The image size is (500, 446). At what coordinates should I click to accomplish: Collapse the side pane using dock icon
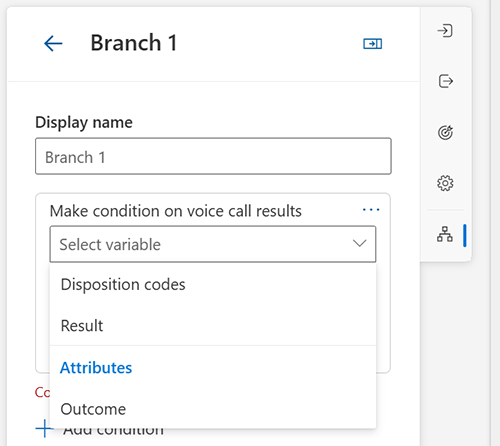coord(372,44)
